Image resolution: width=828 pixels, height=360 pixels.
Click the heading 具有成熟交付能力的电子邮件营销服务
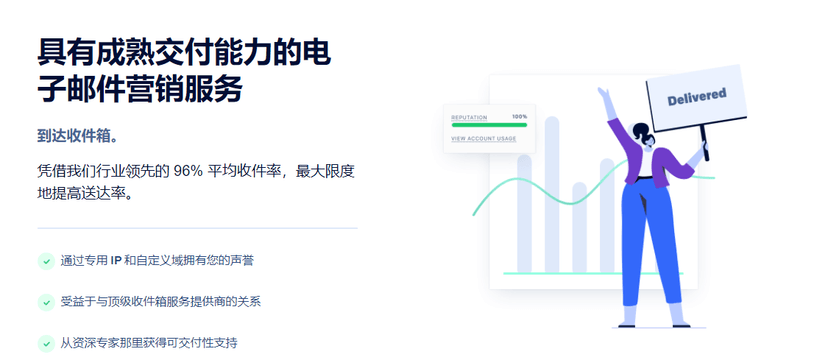[184, 71]
